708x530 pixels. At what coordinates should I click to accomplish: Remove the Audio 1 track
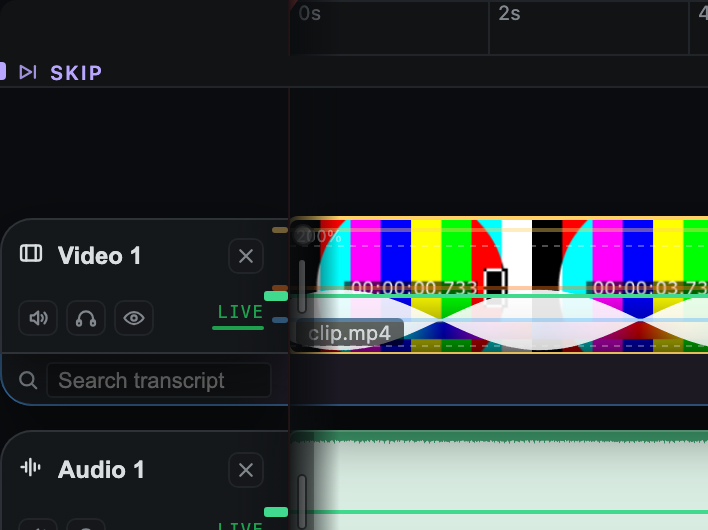coord(246,470)
